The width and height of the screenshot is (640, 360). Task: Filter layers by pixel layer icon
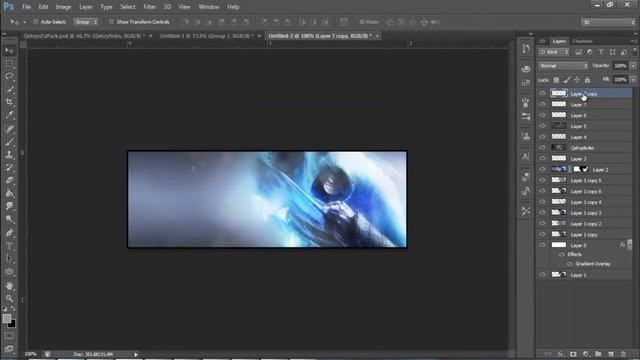[578, 52]
